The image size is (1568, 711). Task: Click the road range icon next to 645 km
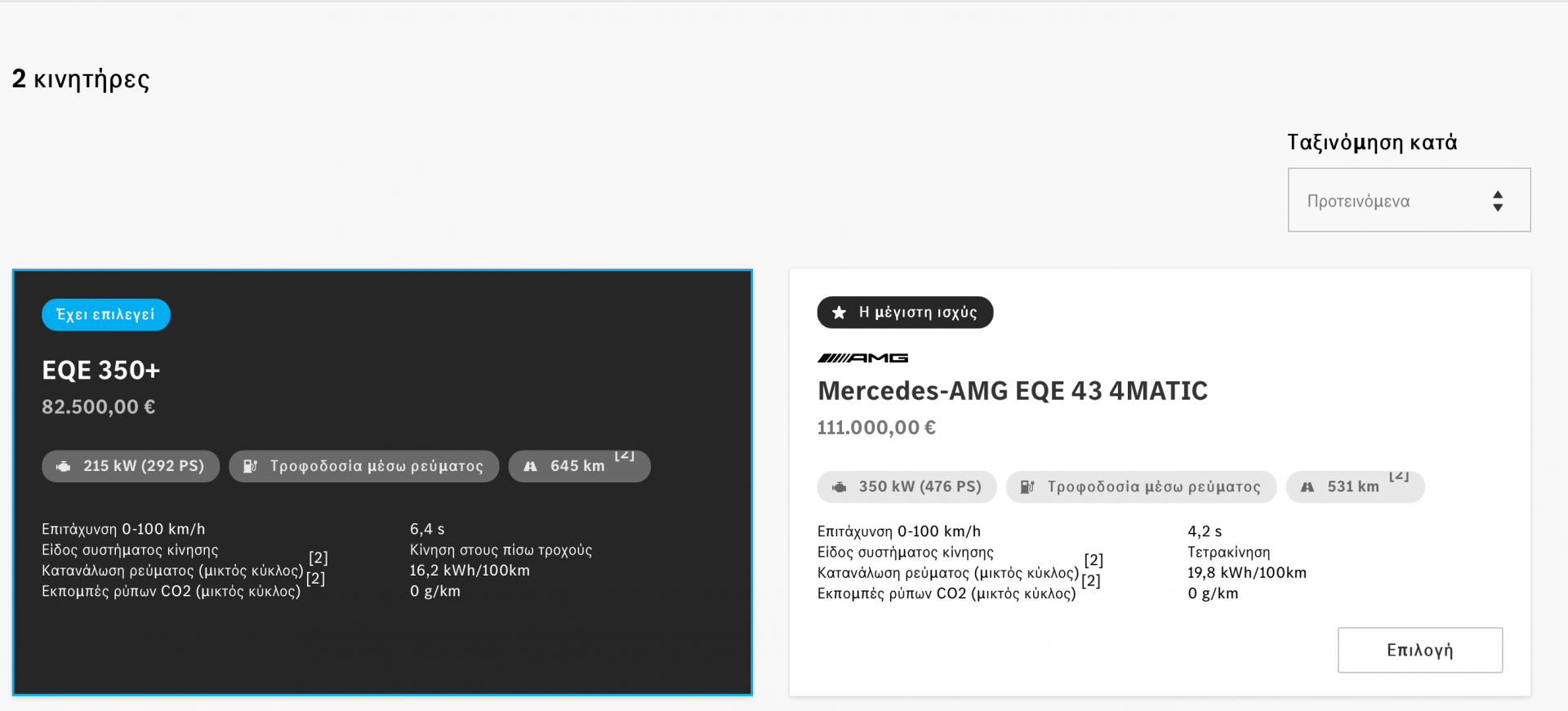530,466
